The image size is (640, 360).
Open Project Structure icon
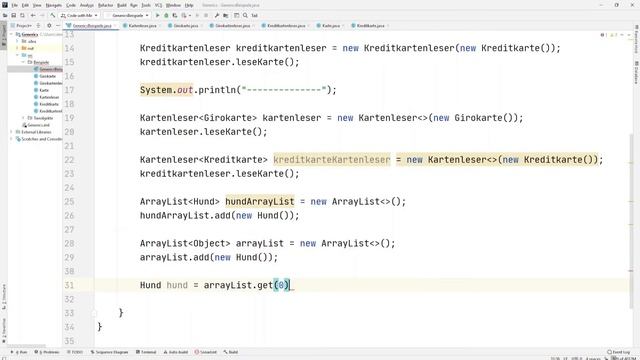226,16
